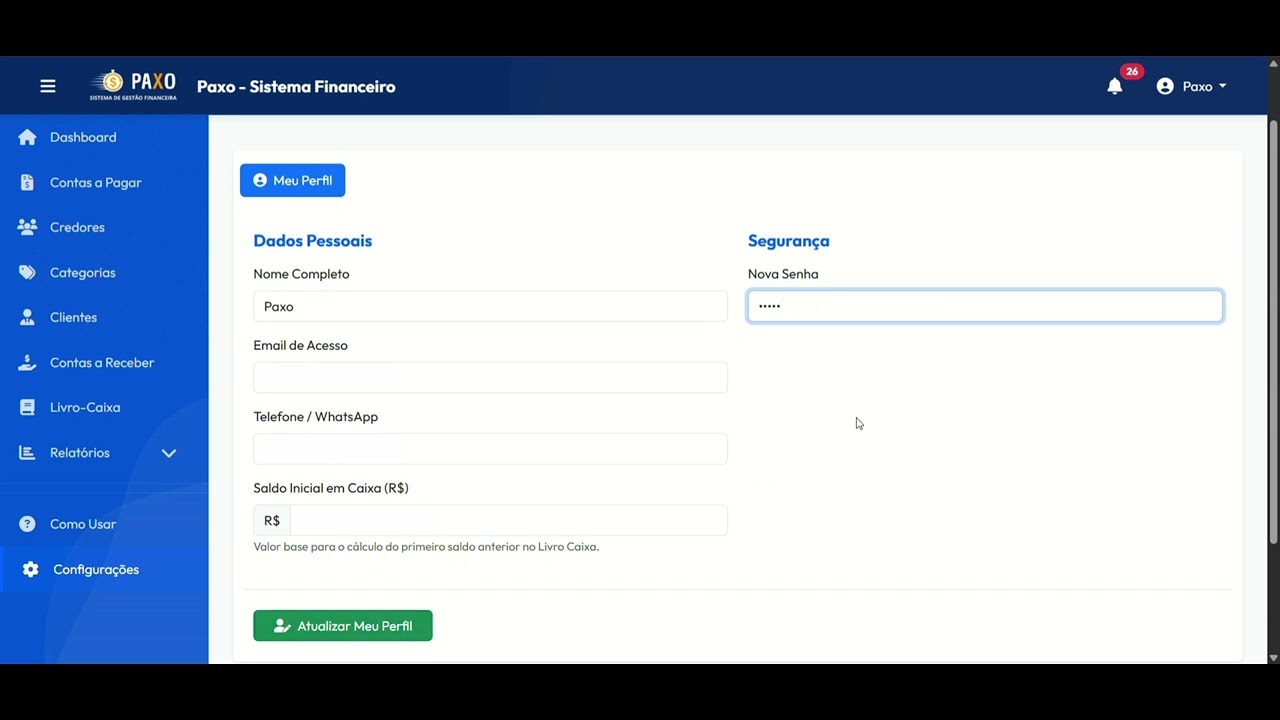Click the Credores people icon
1280x720 pixels.
[x=27, y=227]
